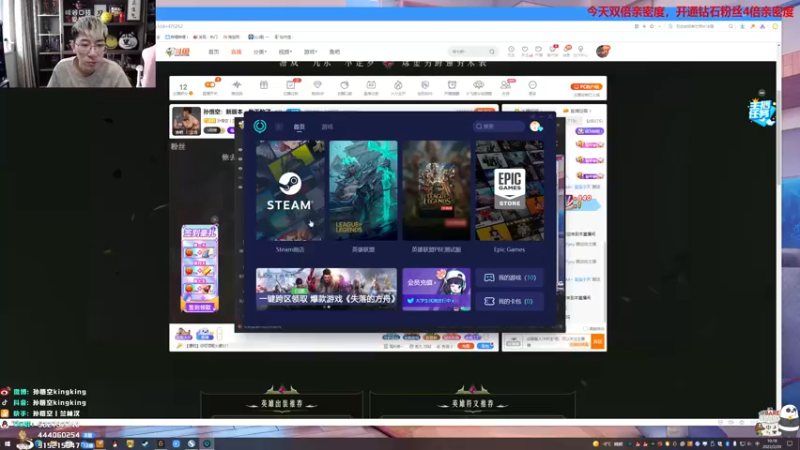Open the location pin icon in Douyu header
The height and width of the screenshot is (450, 800).
click(581, 50)
